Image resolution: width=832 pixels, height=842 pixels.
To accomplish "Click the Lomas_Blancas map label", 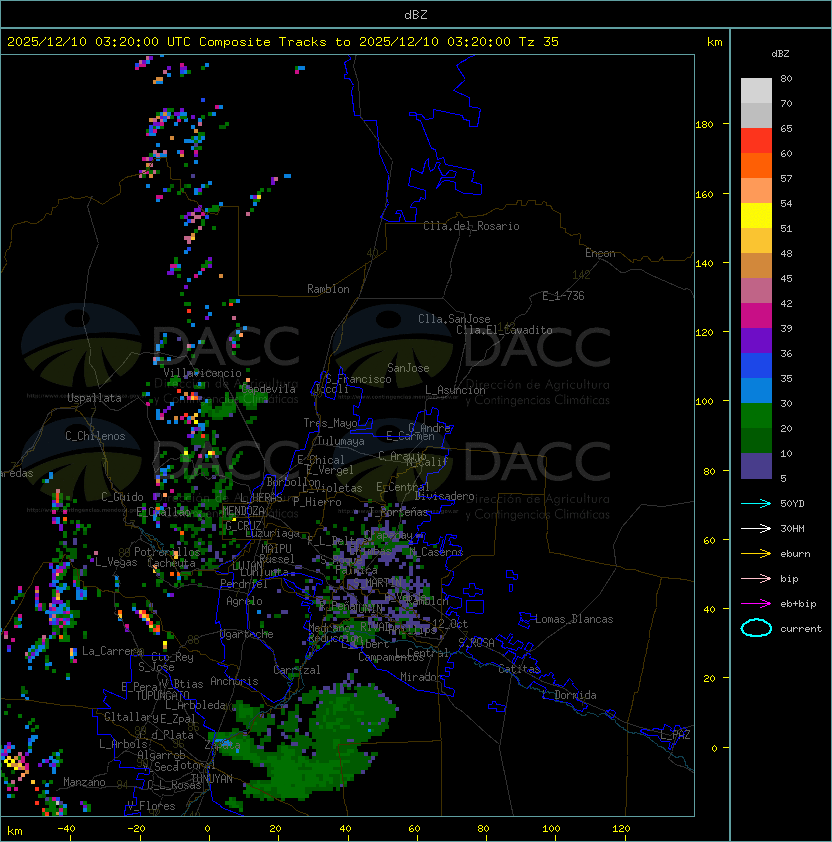I will click(x=574, y=619).
